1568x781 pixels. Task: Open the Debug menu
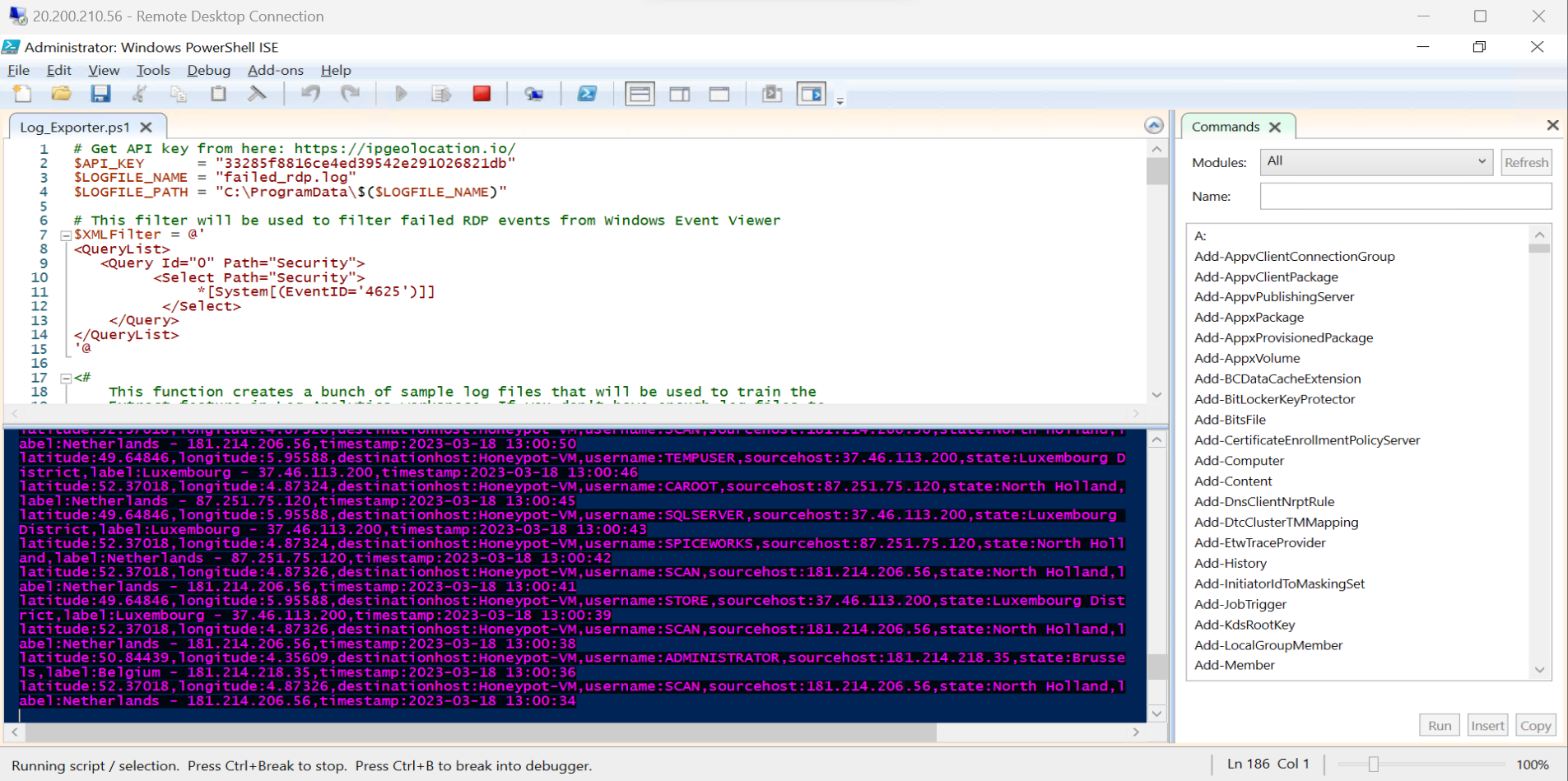click(208, 70)
